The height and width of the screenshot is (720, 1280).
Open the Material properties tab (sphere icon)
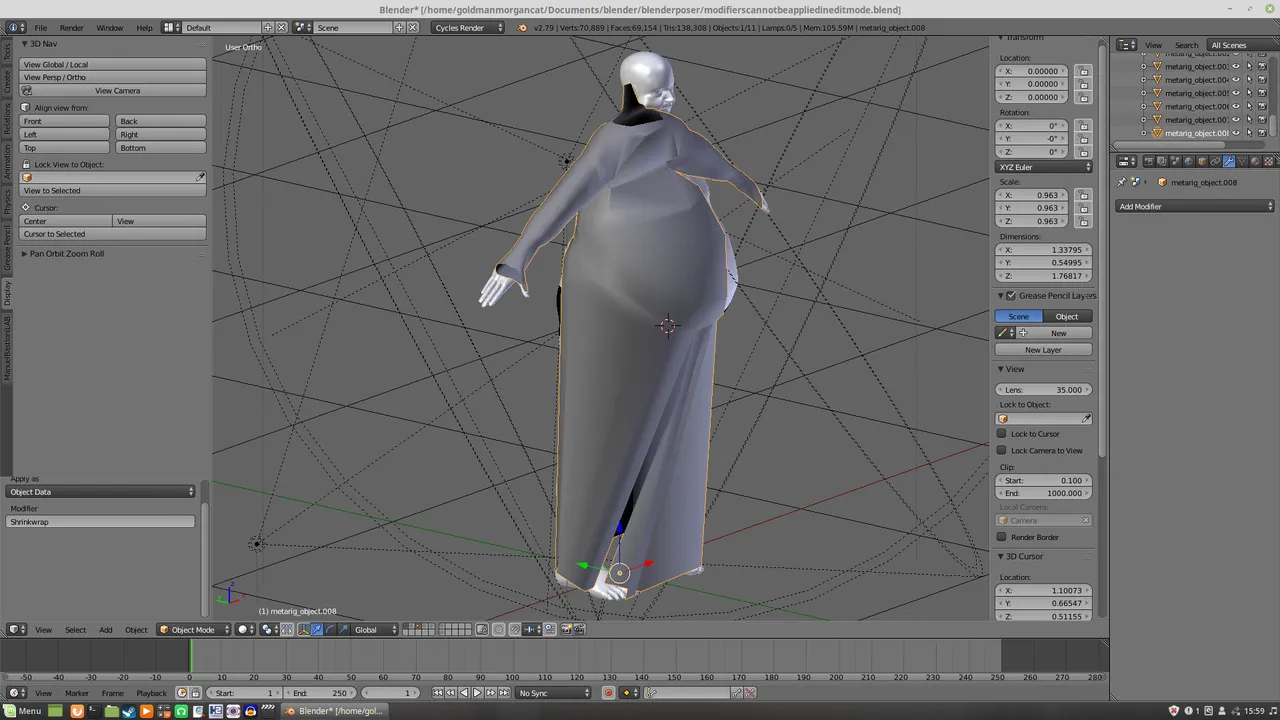[x=1255, y=161]
